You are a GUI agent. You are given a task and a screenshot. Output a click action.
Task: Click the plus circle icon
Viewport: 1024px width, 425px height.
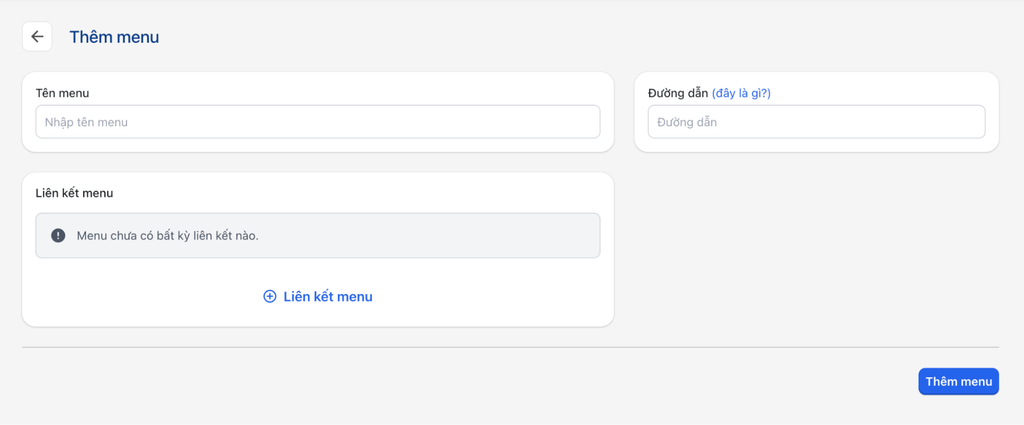click(x=270, y=297)
